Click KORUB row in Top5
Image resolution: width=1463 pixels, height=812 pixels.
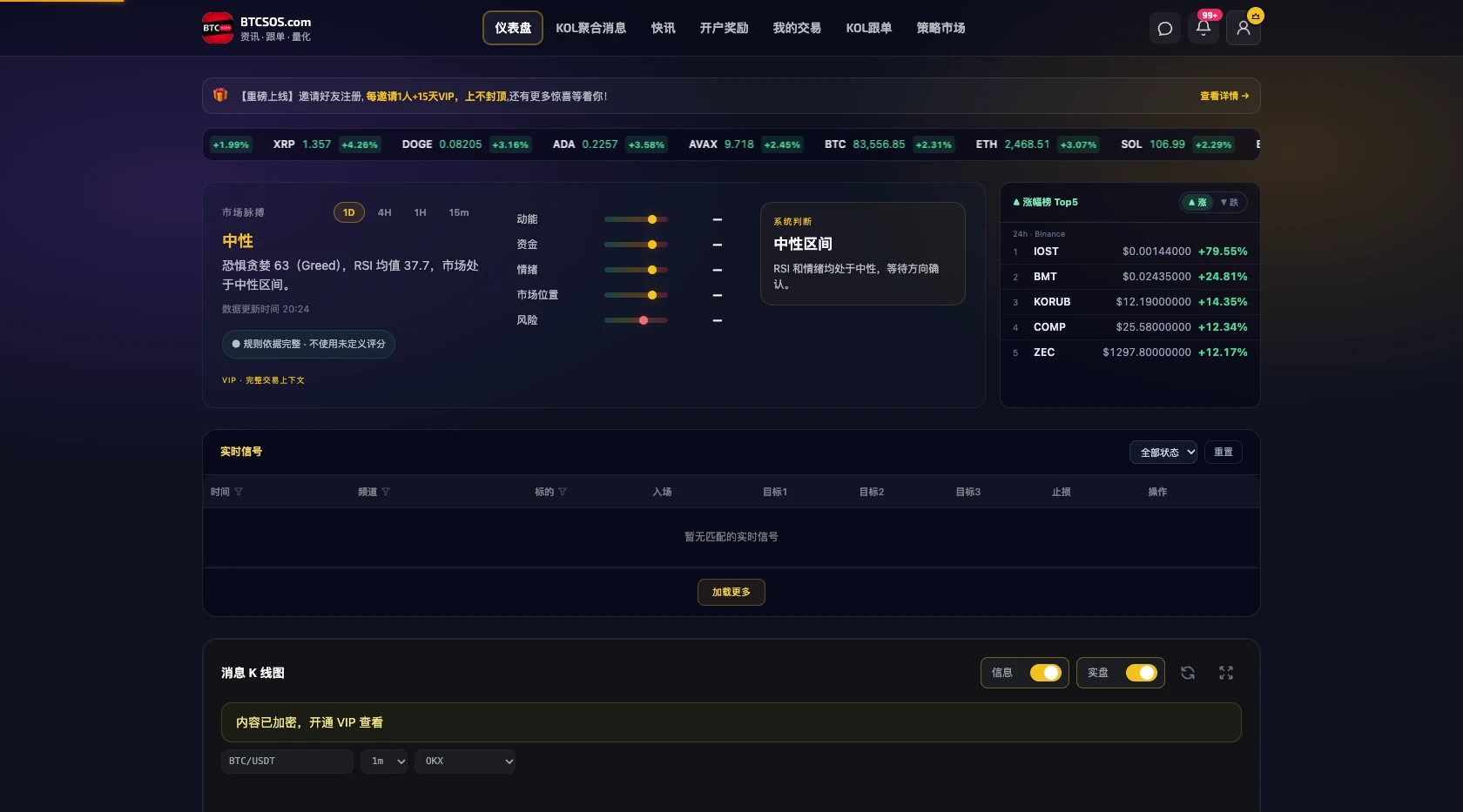(1130, 302)
